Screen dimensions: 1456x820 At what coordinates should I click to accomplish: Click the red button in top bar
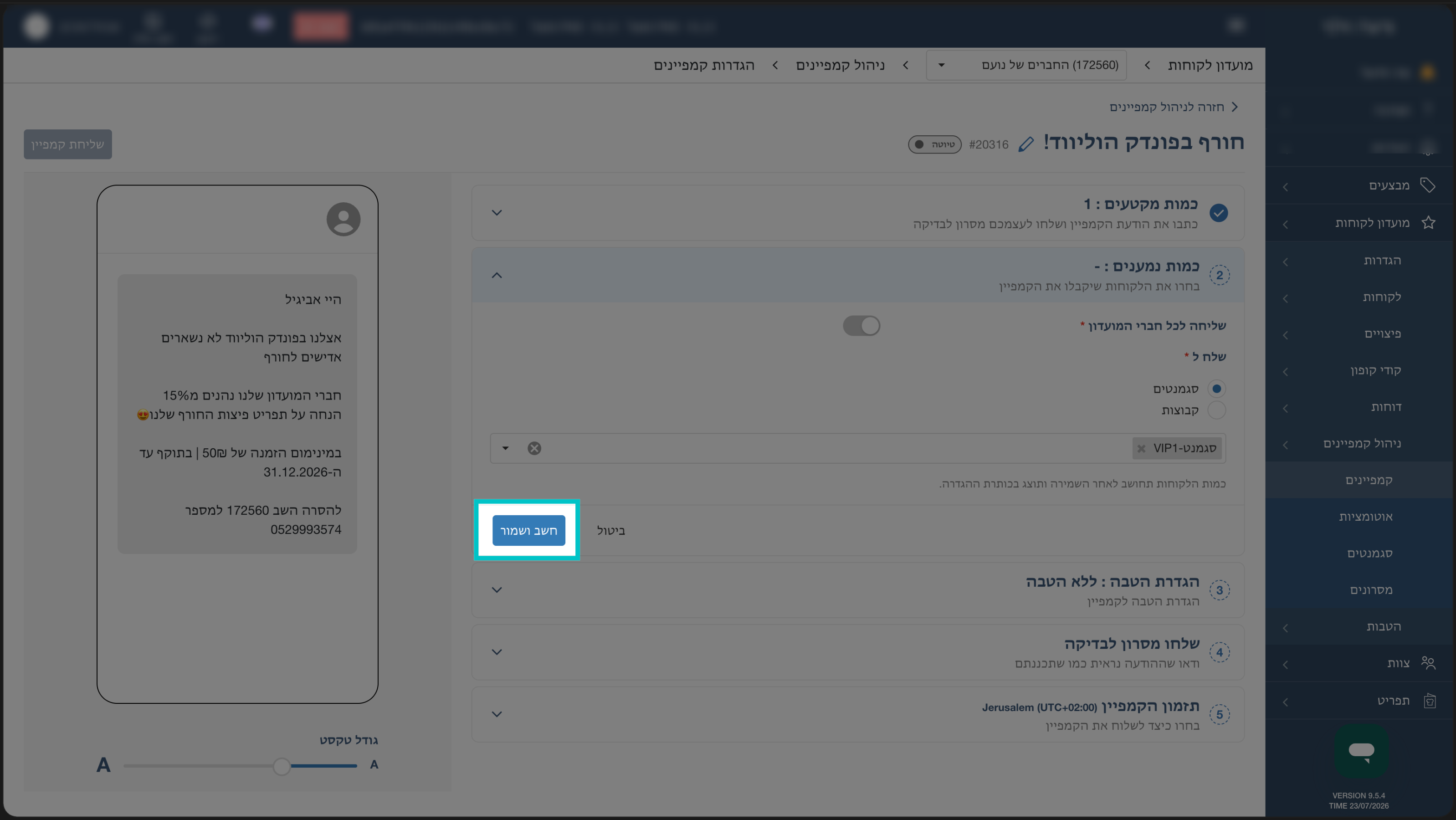pyautogui.click(x=321, y=26)
